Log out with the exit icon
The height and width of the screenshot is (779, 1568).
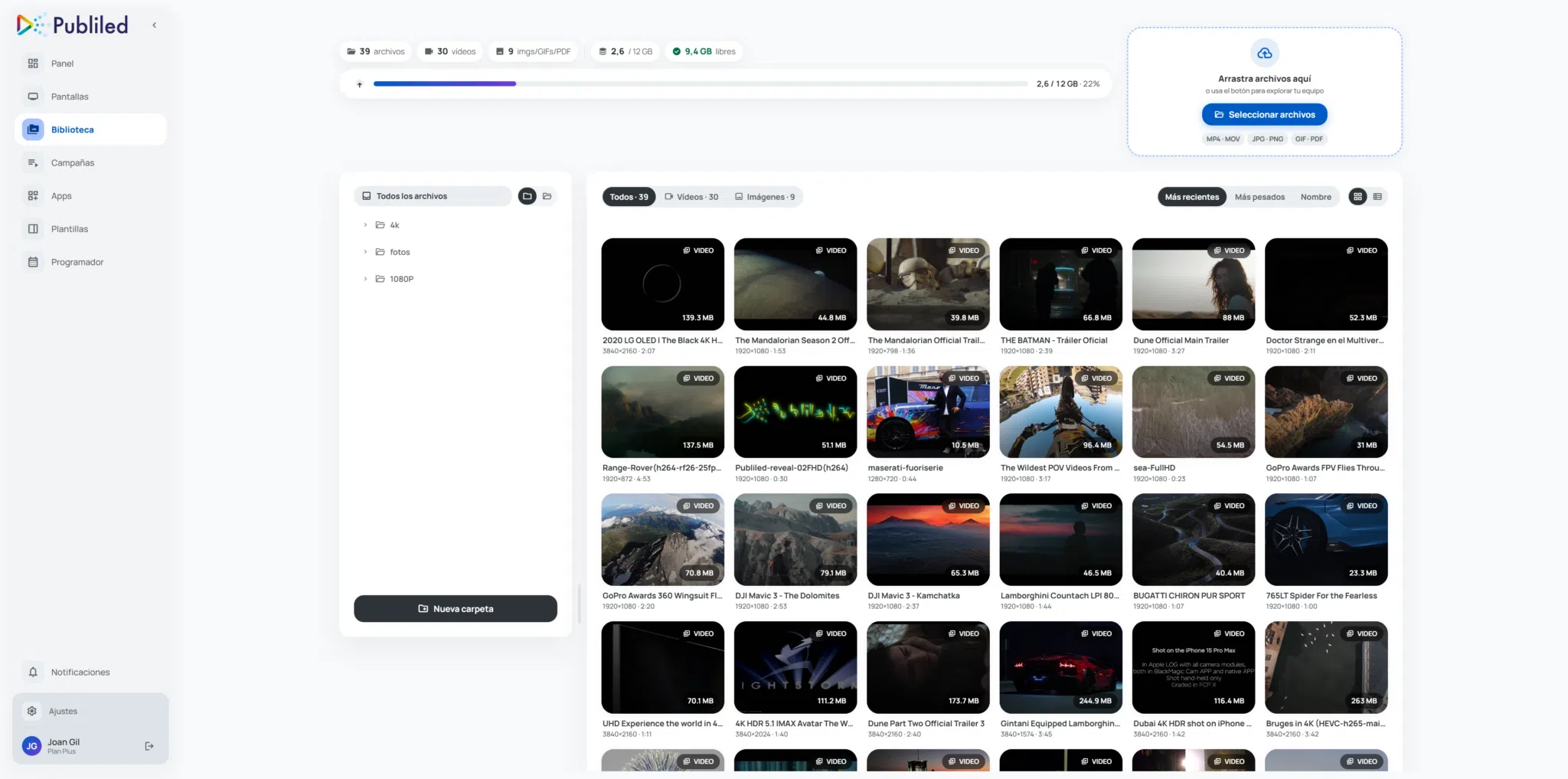[x=149, y=746]
